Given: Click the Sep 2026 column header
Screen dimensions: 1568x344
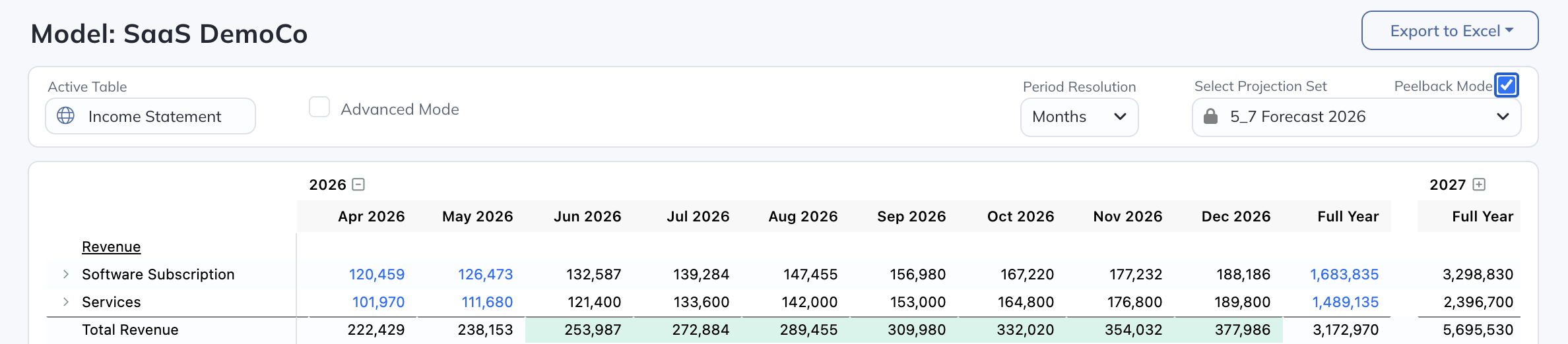Looking at the screenshot, I should (x=911, y=216).
